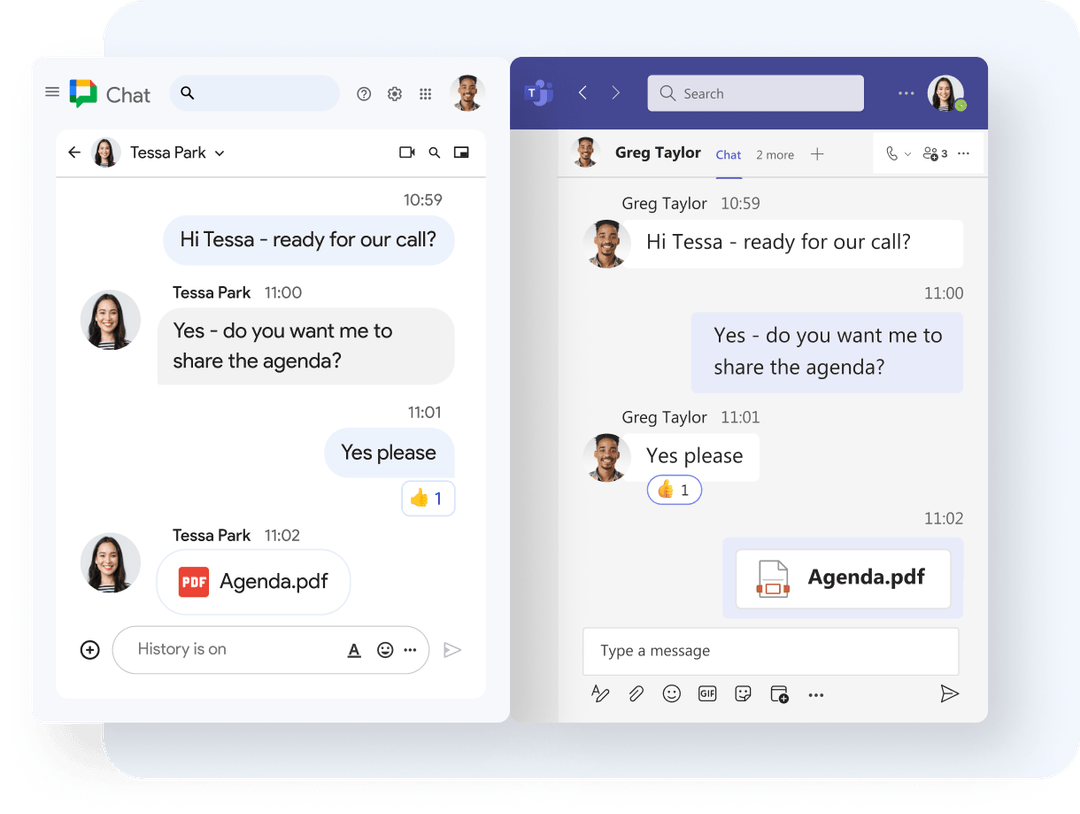The width and height of the screenshot is (1080, 814).
Task: Click the Teams Search box
Action: 756,93
